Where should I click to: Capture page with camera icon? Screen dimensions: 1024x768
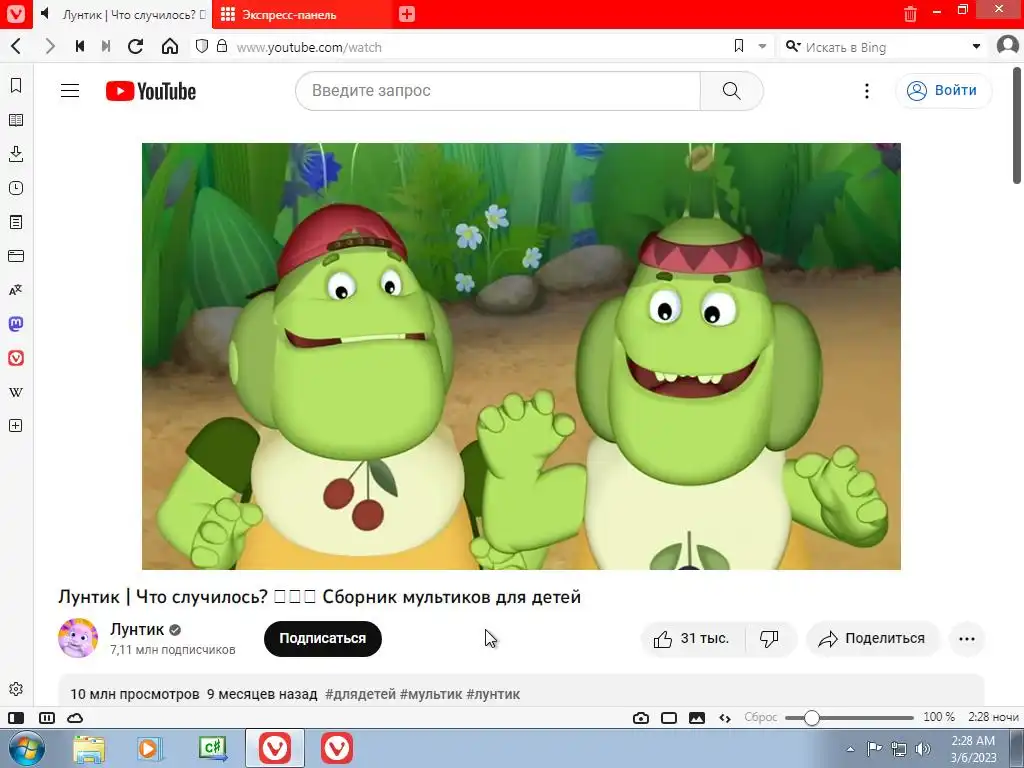[641, 718]
